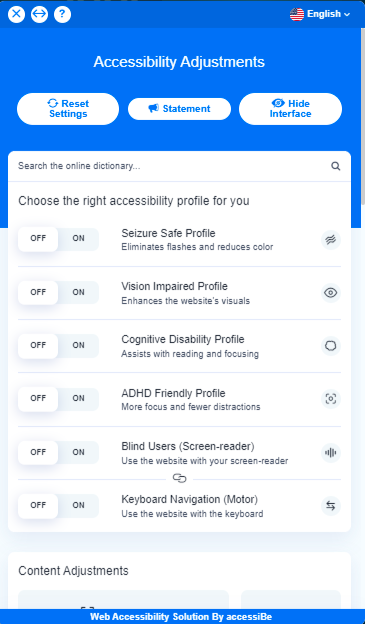Click the Blind Users sound-wave icon
The height and width of the screenshot is (624, 365).
tap(331, 452)
